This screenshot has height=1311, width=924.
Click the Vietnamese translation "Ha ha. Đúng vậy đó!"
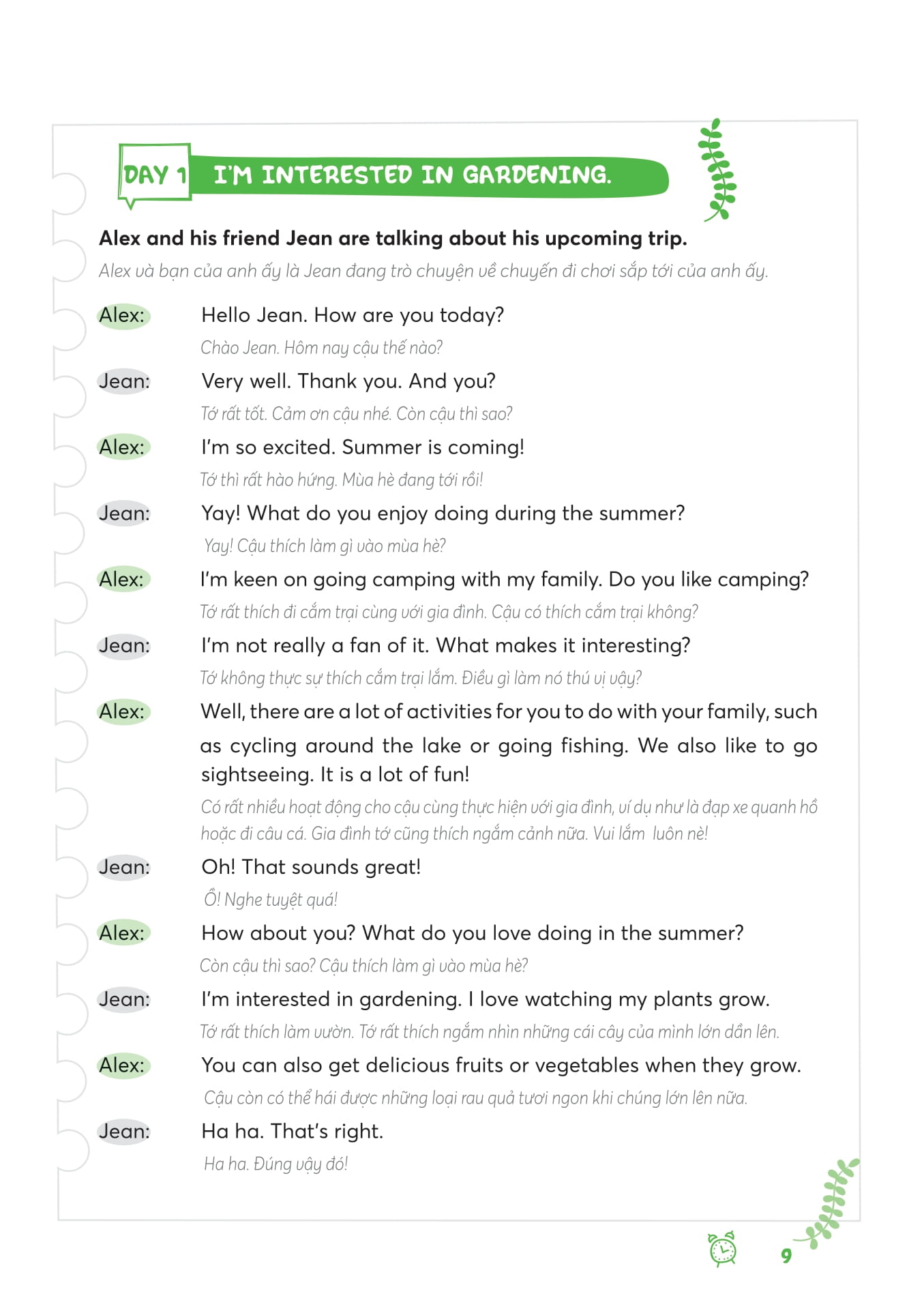(275, 1164)
